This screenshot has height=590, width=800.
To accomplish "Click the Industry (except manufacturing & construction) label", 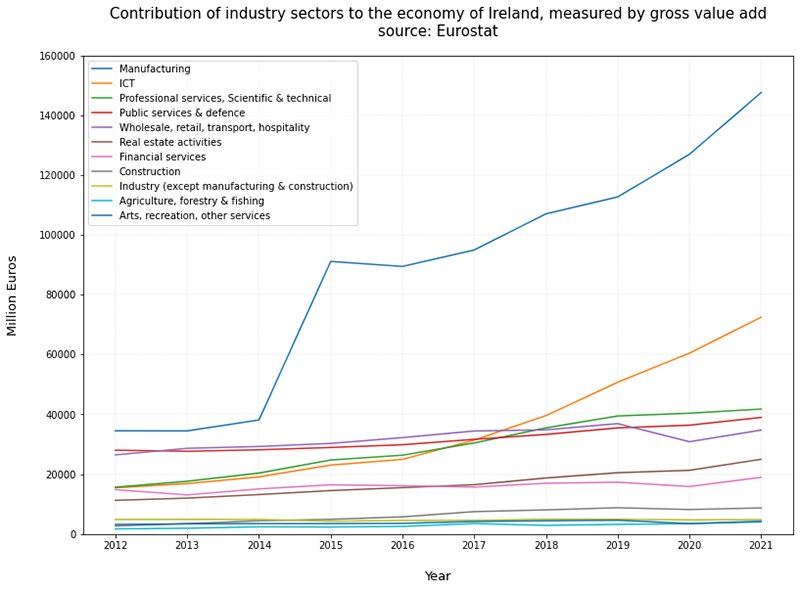I will 235,187.
